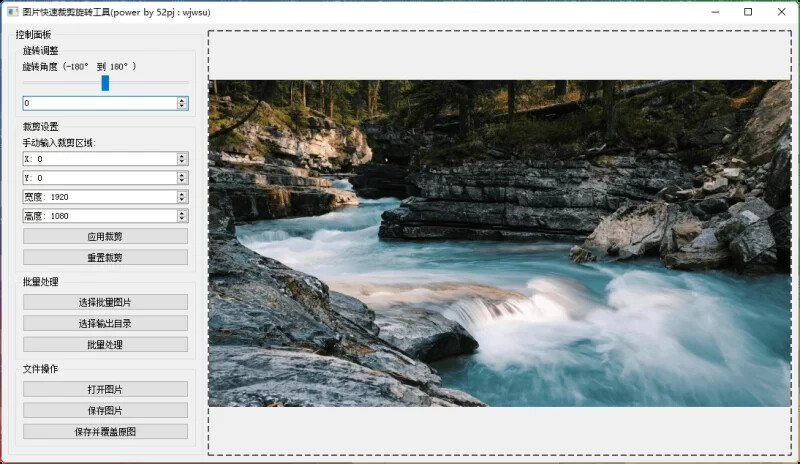Minimize the image tool window
The width and height of the screenshot is (800, 464).
point(715,12)
